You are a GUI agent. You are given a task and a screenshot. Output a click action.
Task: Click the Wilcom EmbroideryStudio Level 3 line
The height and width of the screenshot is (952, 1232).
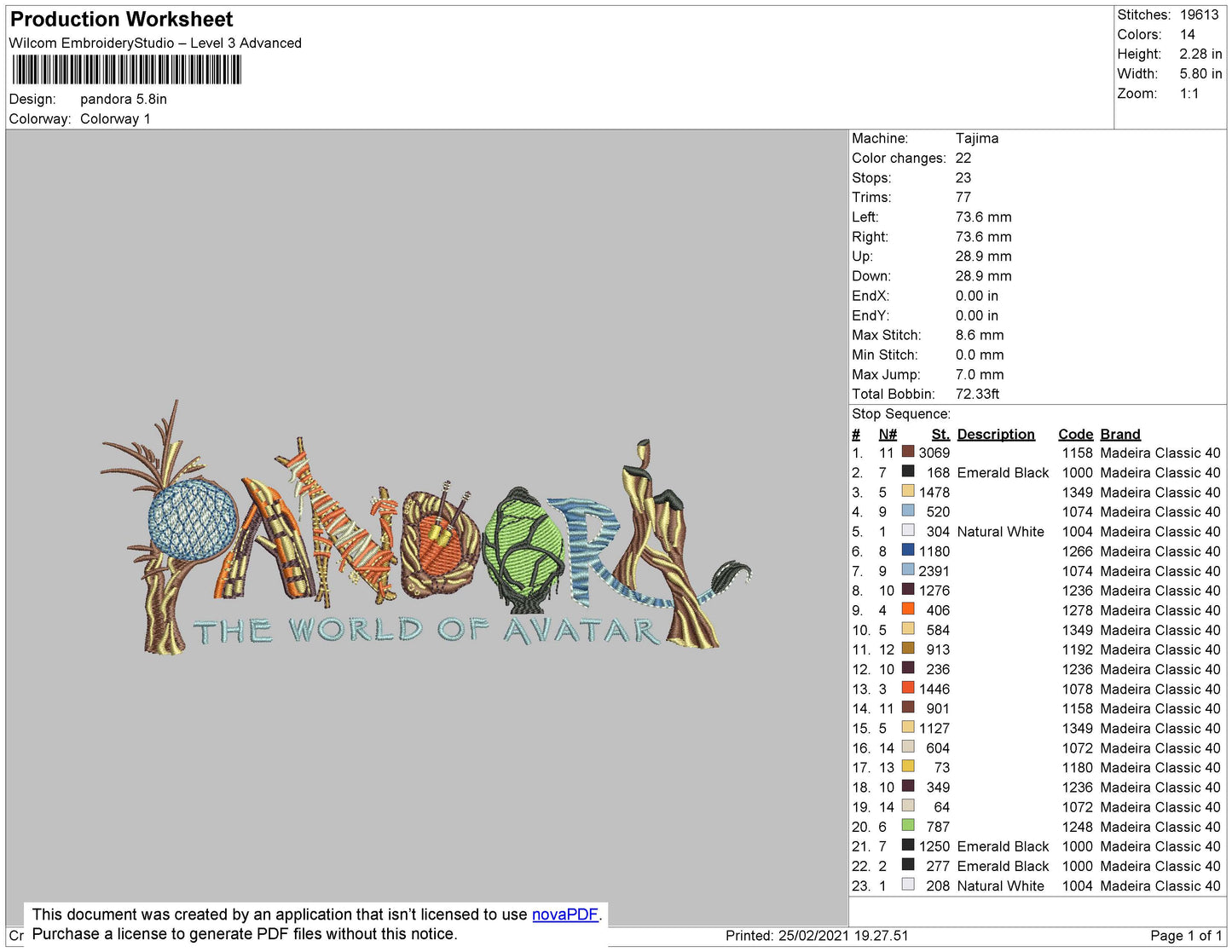(155, 43)
